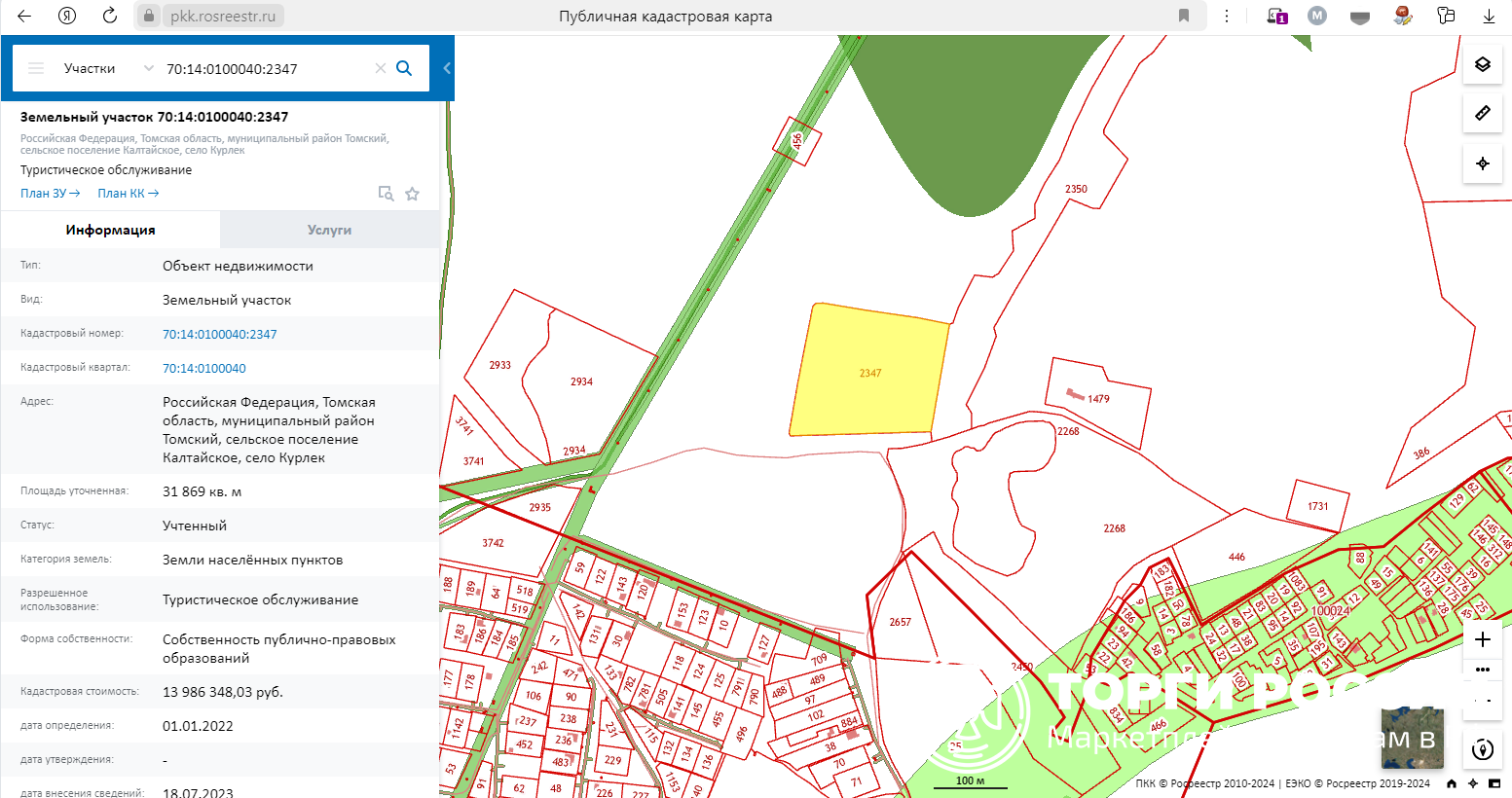Collapse the left information panel
Viewport: 1512px width, 798px height.
(x=447, y=68)
